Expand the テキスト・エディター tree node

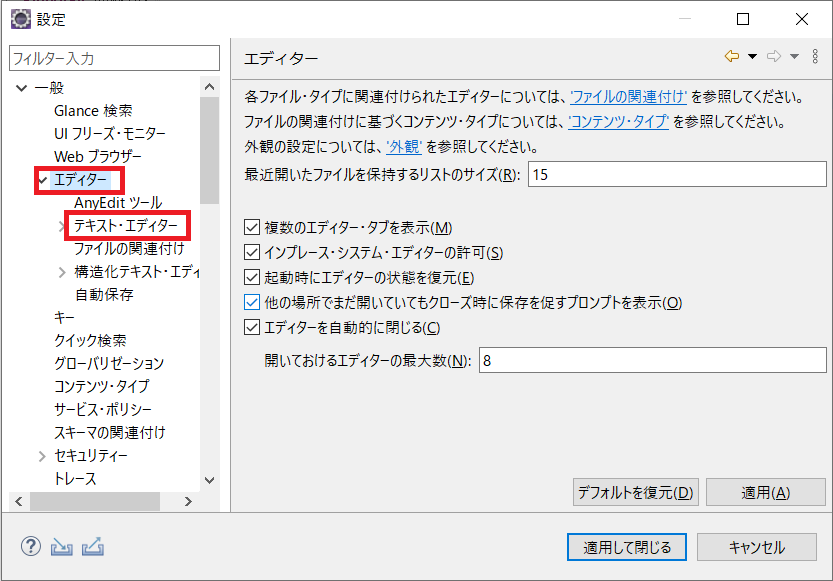click(x=62, y=226)
